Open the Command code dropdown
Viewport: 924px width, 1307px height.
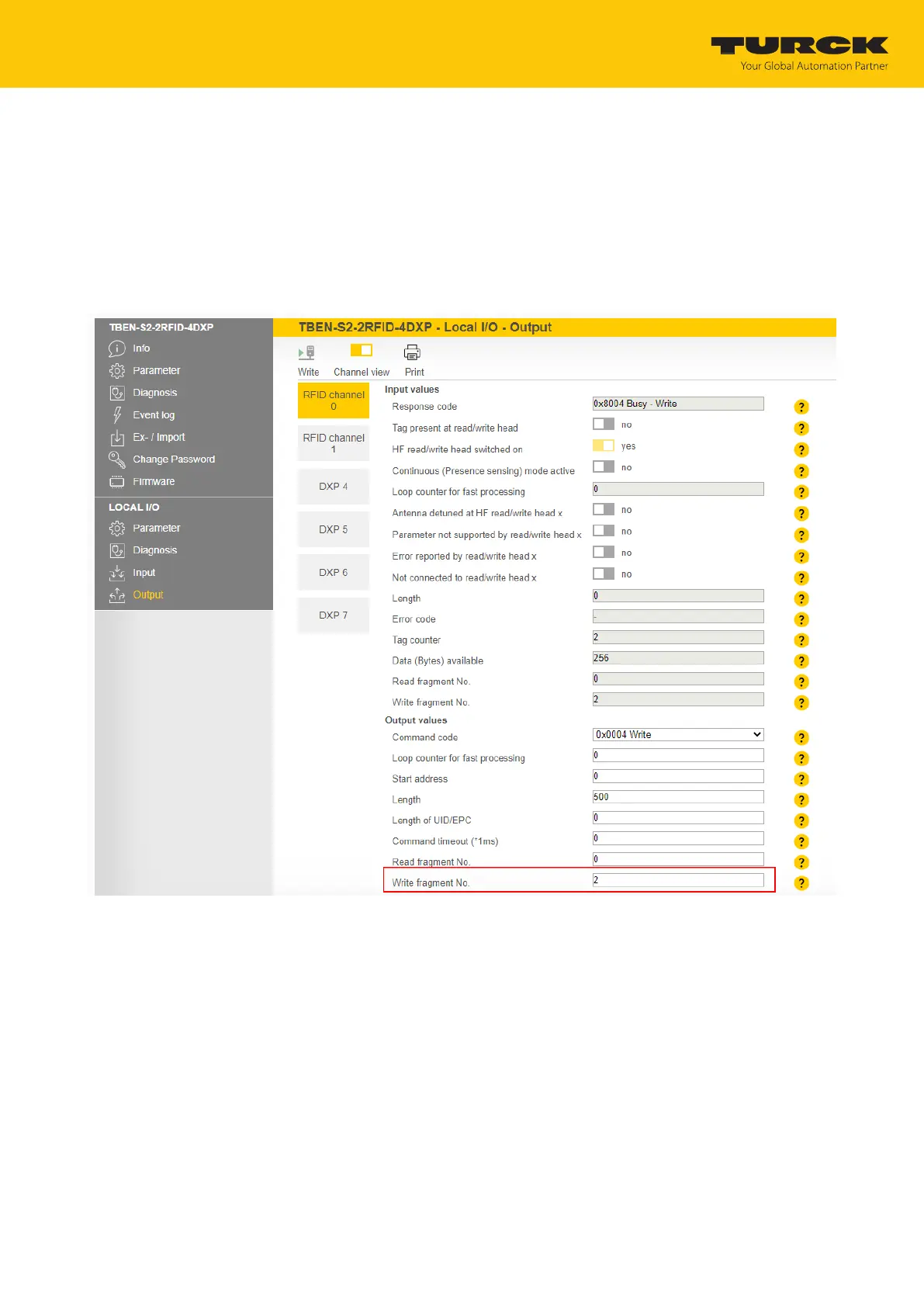click(678, 734)
